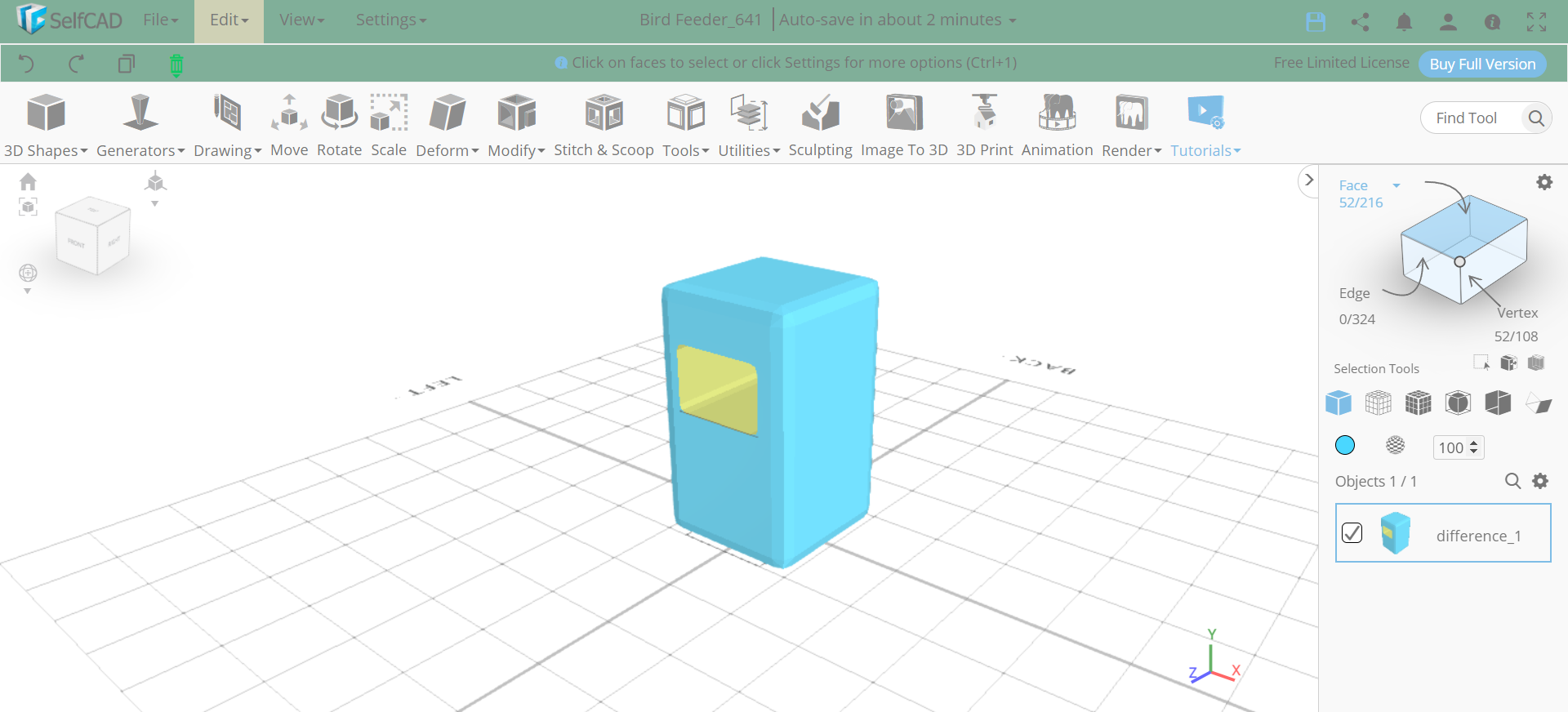The width and height of the screenshot is (1568, 712).
Task: Open the Modify menu label
Action: tap(516, 151)
